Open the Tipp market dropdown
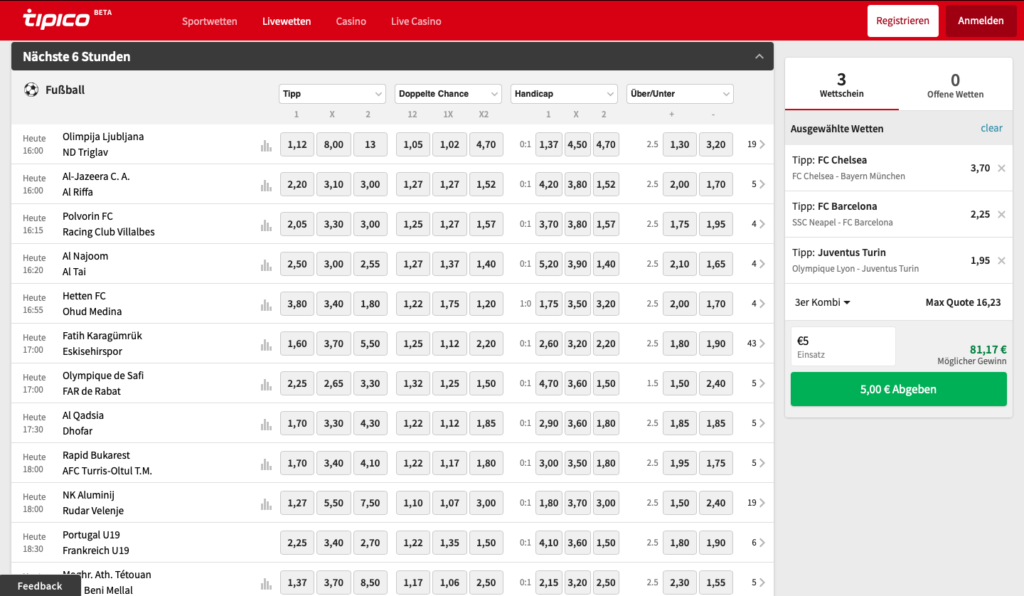Image resolution: width=1024 pixels, height=596 pixels. tap(332, 93)
